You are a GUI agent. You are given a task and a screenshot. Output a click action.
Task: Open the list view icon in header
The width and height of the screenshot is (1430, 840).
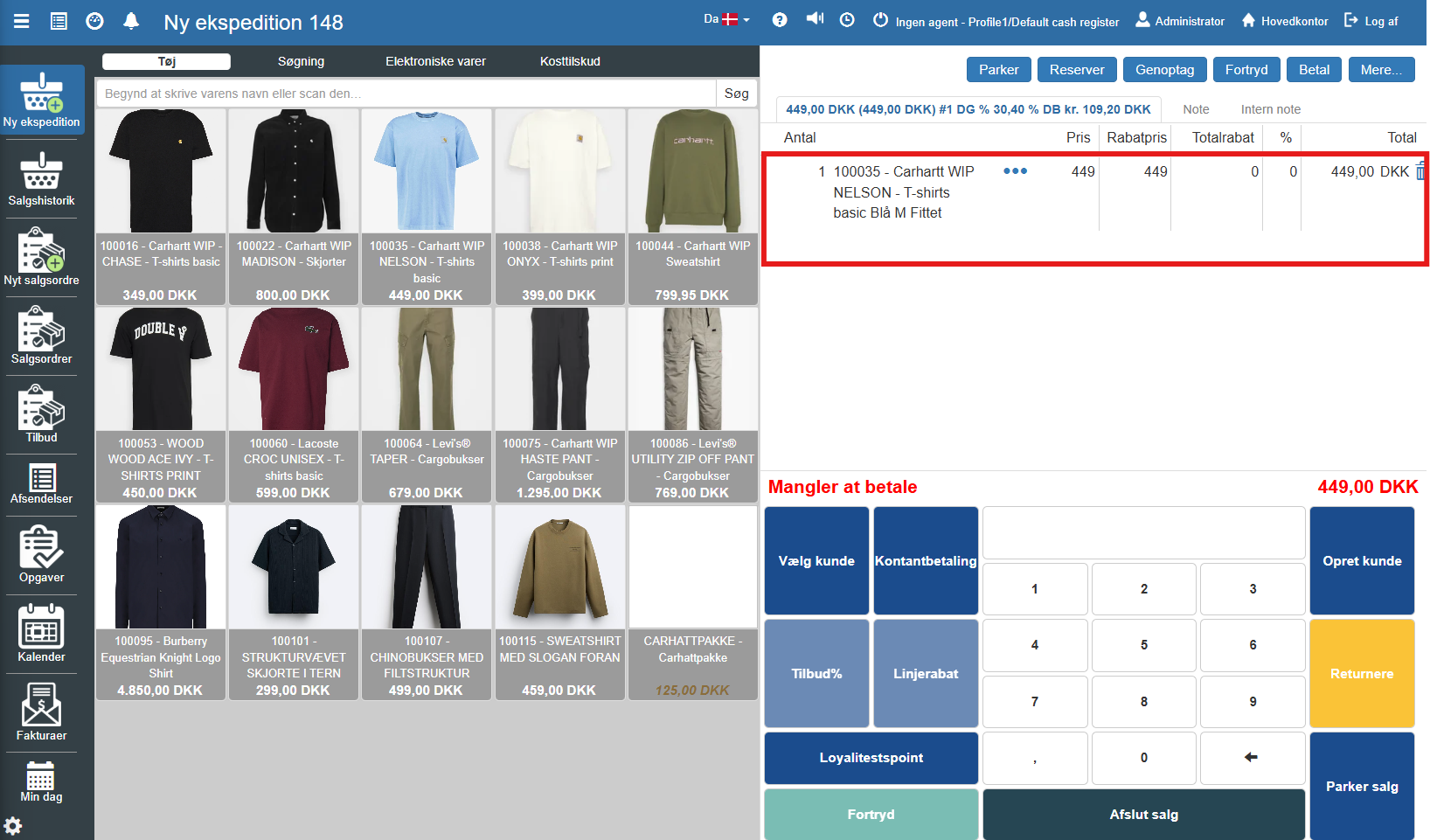59,21
